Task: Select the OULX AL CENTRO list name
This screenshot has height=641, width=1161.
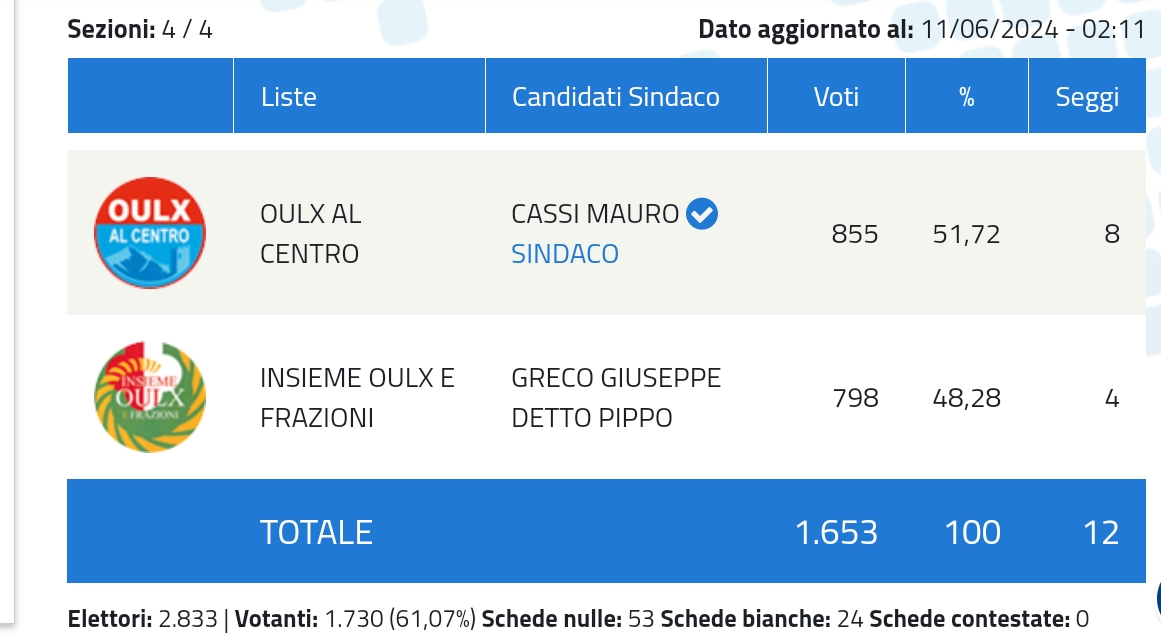Action: [310, 234]
